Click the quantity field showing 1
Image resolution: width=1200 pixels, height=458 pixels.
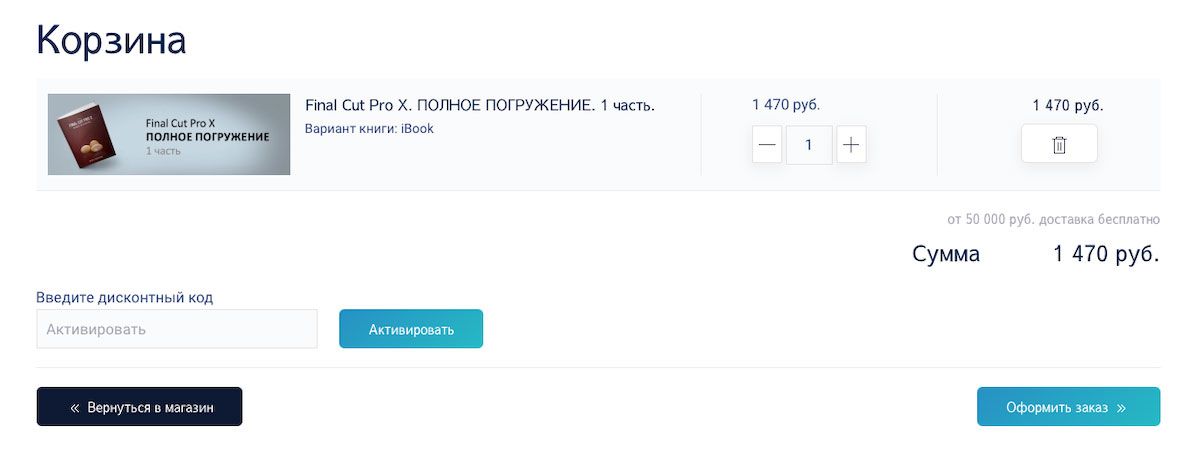coord(809,145)
